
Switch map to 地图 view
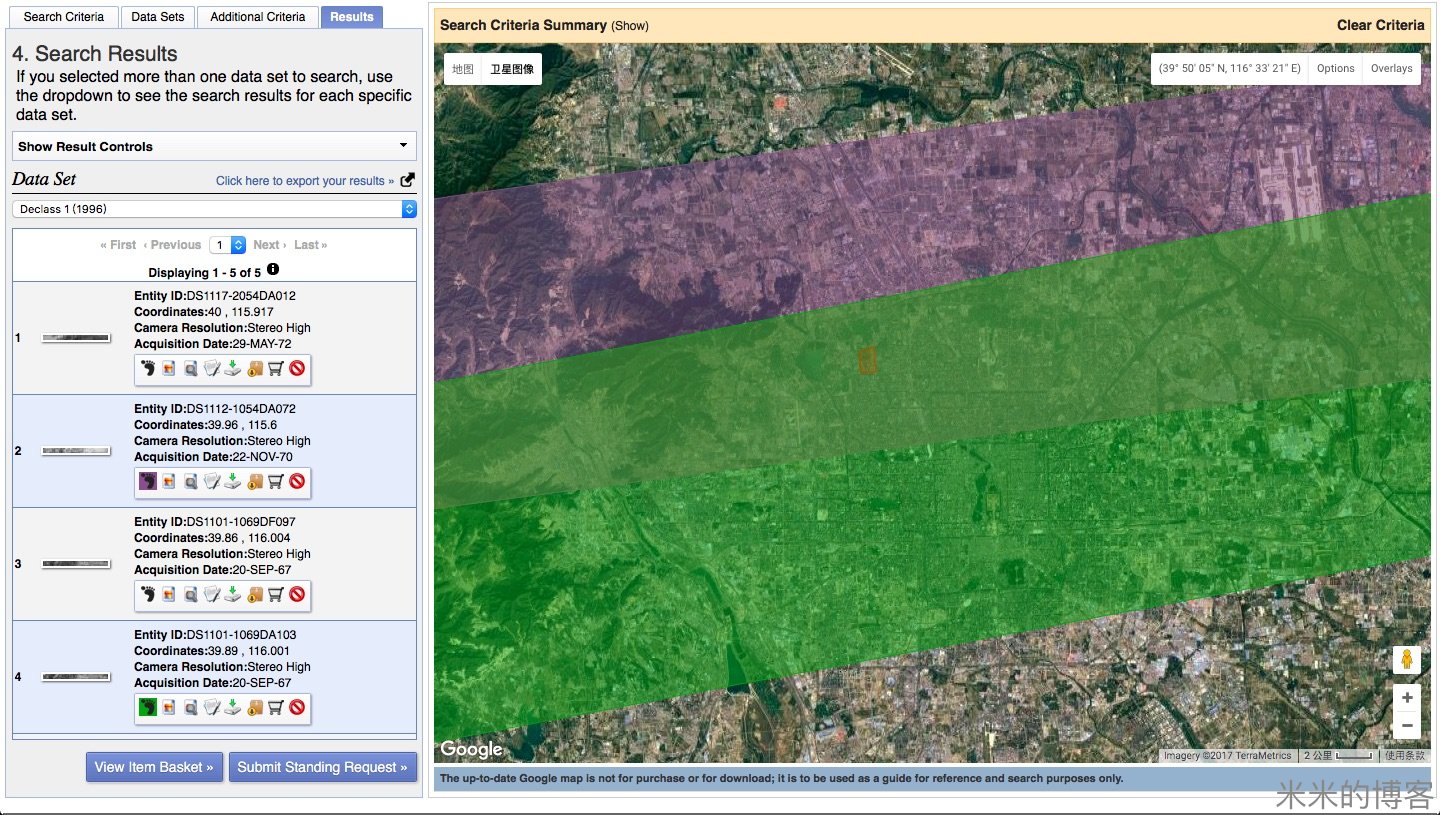(462, 69)
